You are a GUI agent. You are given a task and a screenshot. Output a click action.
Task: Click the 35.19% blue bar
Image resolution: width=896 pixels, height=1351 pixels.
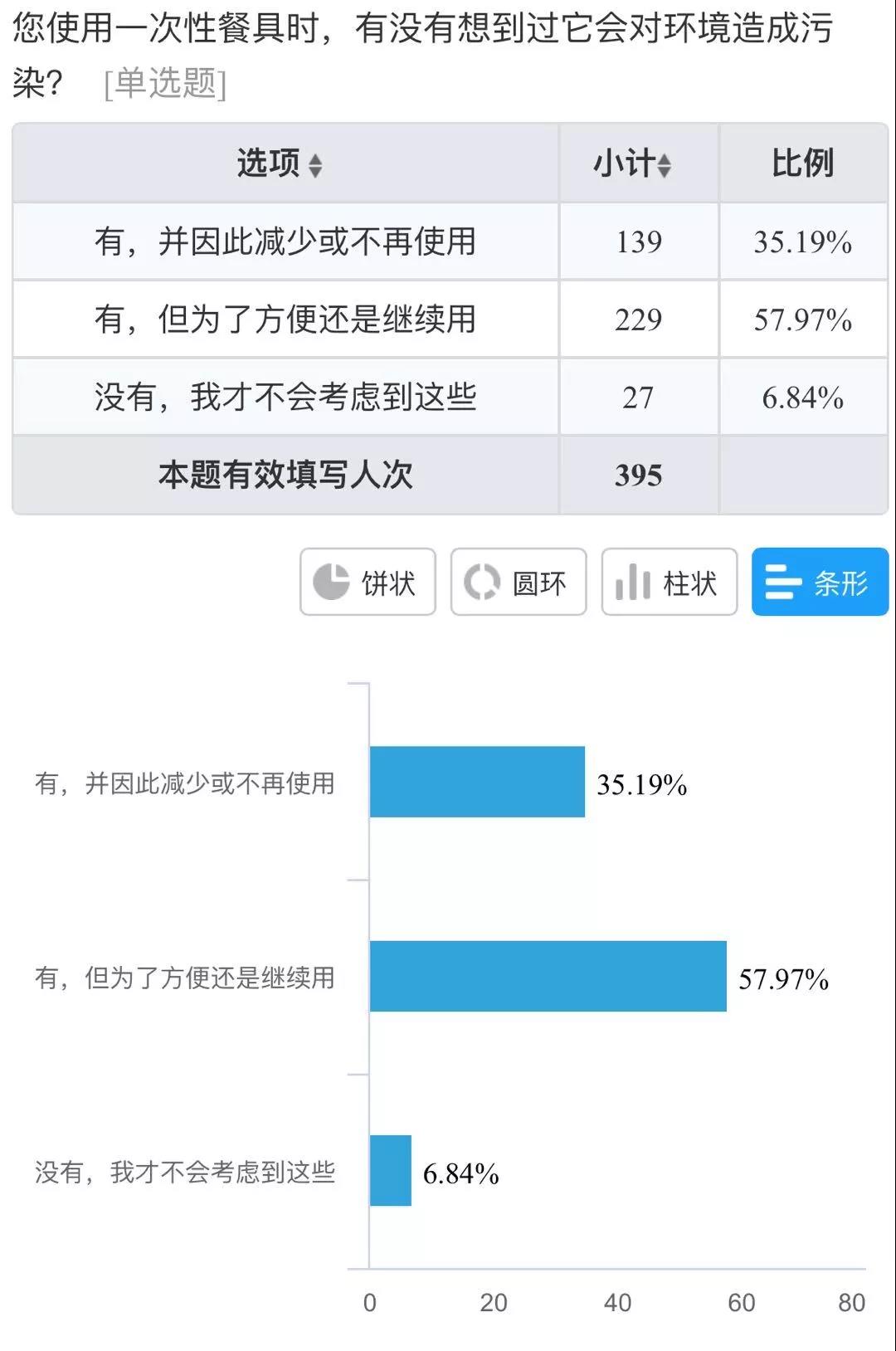pos(477,782)
